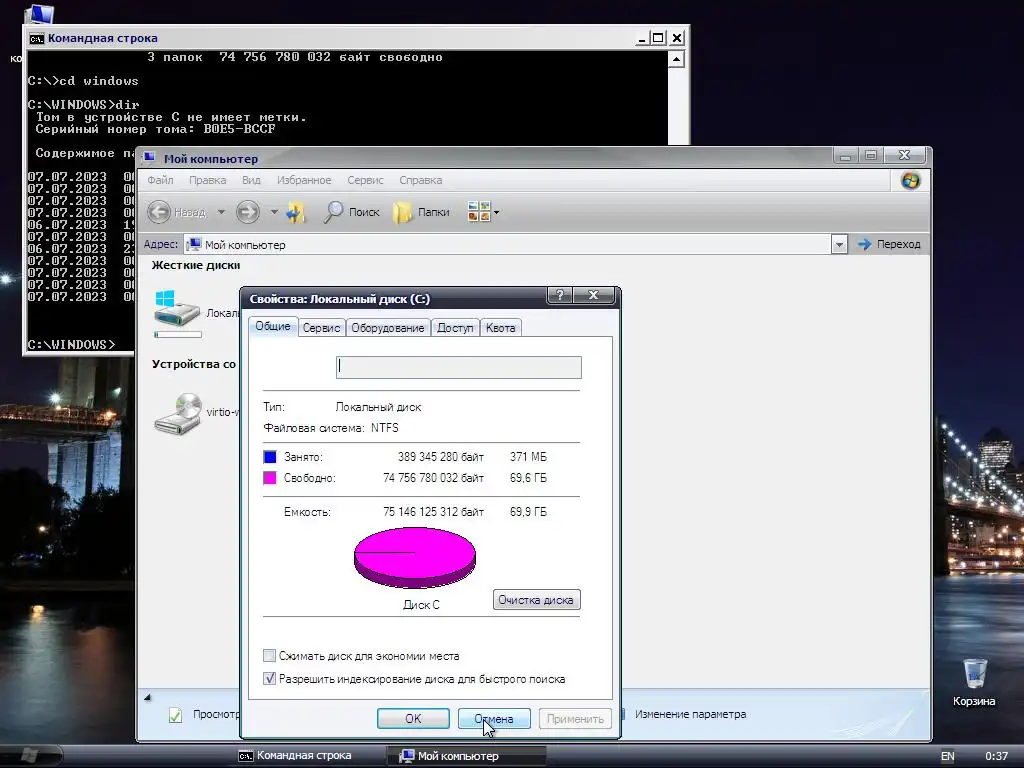Open the Сервис menu in My Computer

tap(365, 180)
